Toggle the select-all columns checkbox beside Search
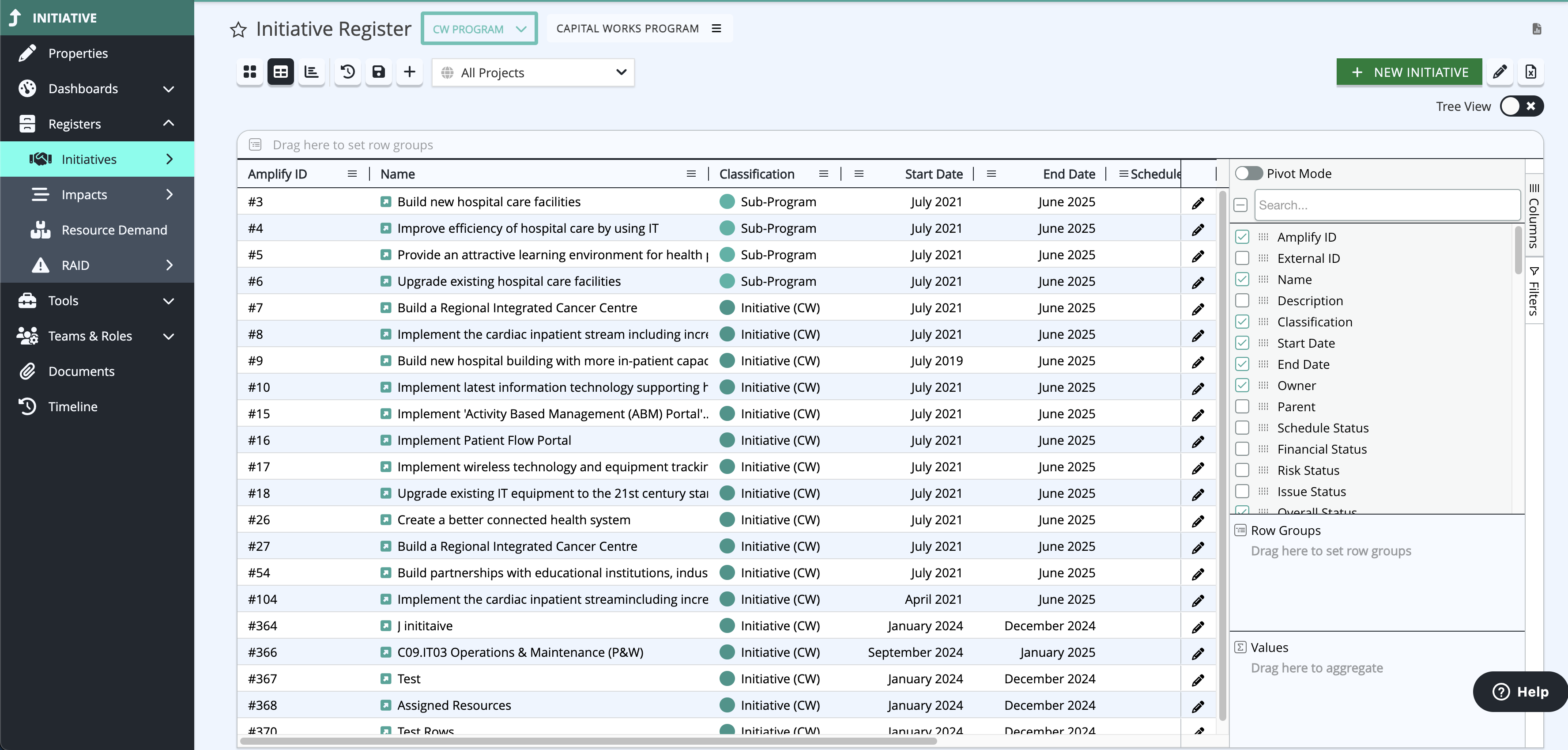Screen dimensions: 1568x750 pos(1240,205)
